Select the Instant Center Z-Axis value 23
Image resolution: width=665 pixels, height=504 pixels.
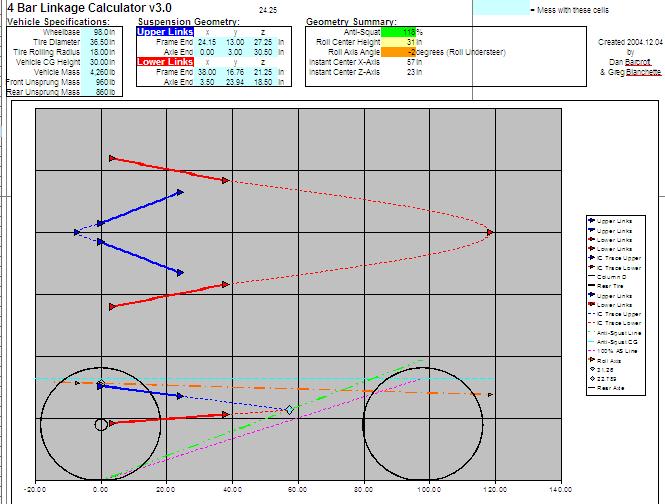(x=411, y=72)
